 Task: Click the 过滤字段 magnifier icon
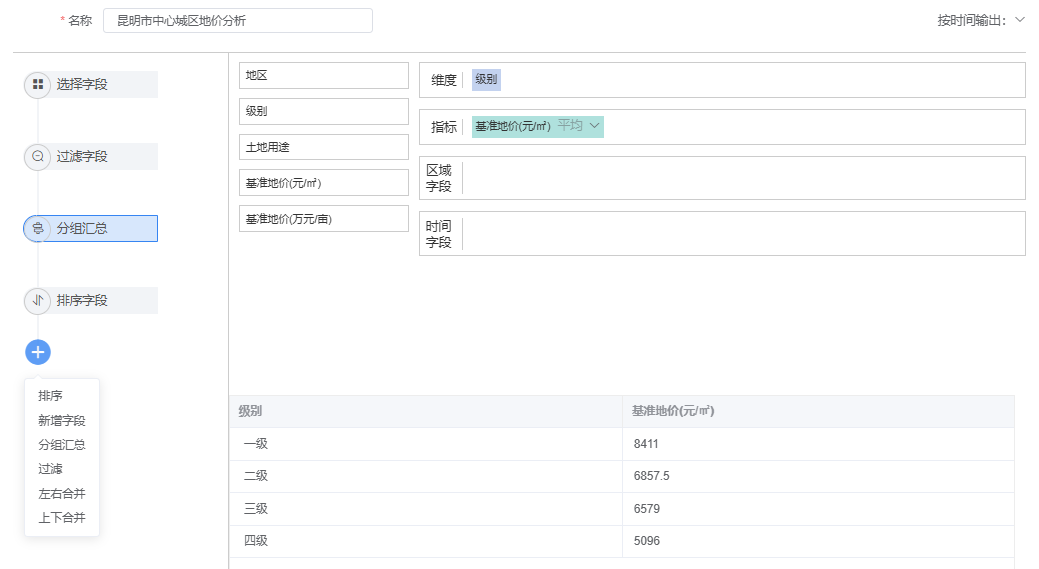pyautogui.click(x=38, y=157)
